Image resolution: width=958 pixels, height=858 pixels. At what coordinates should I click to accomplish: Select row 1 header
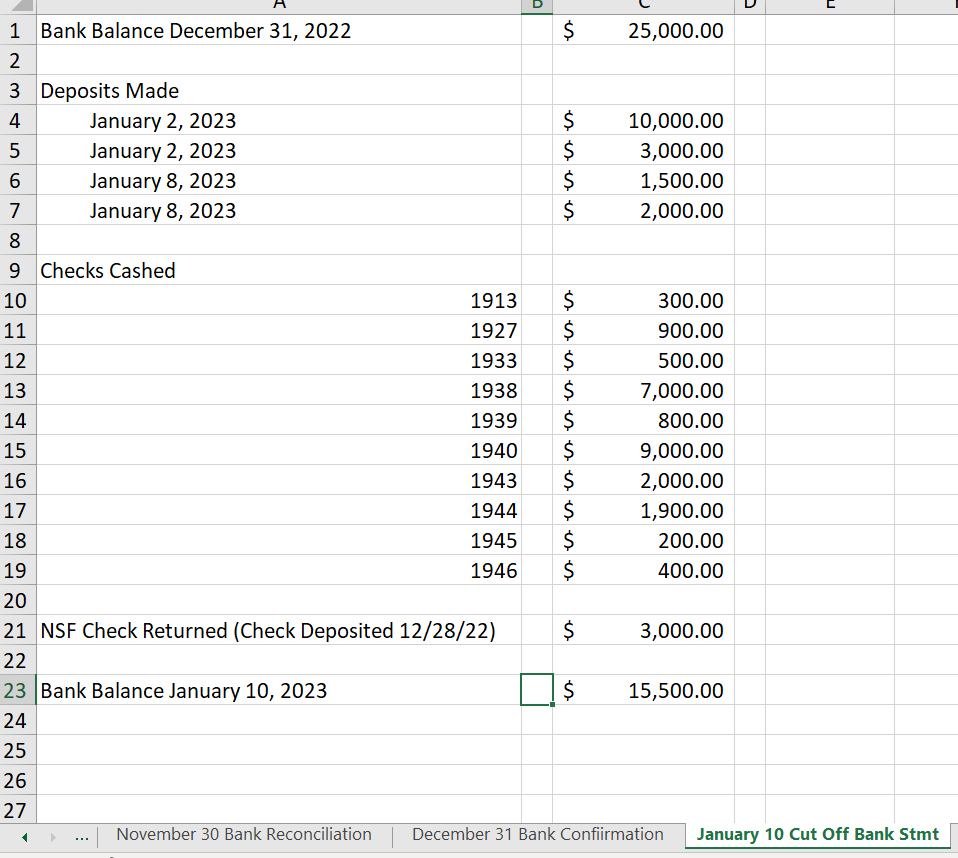tap(18, 30)
